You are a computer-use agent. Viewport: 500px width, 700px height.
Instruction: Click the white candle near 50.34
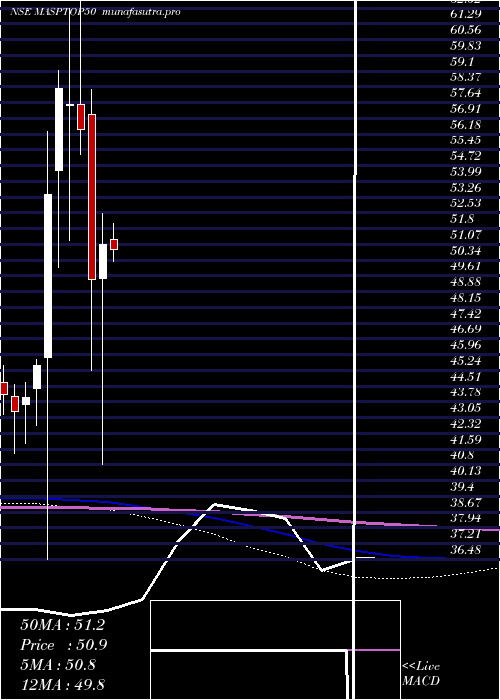tap(103, 261)
